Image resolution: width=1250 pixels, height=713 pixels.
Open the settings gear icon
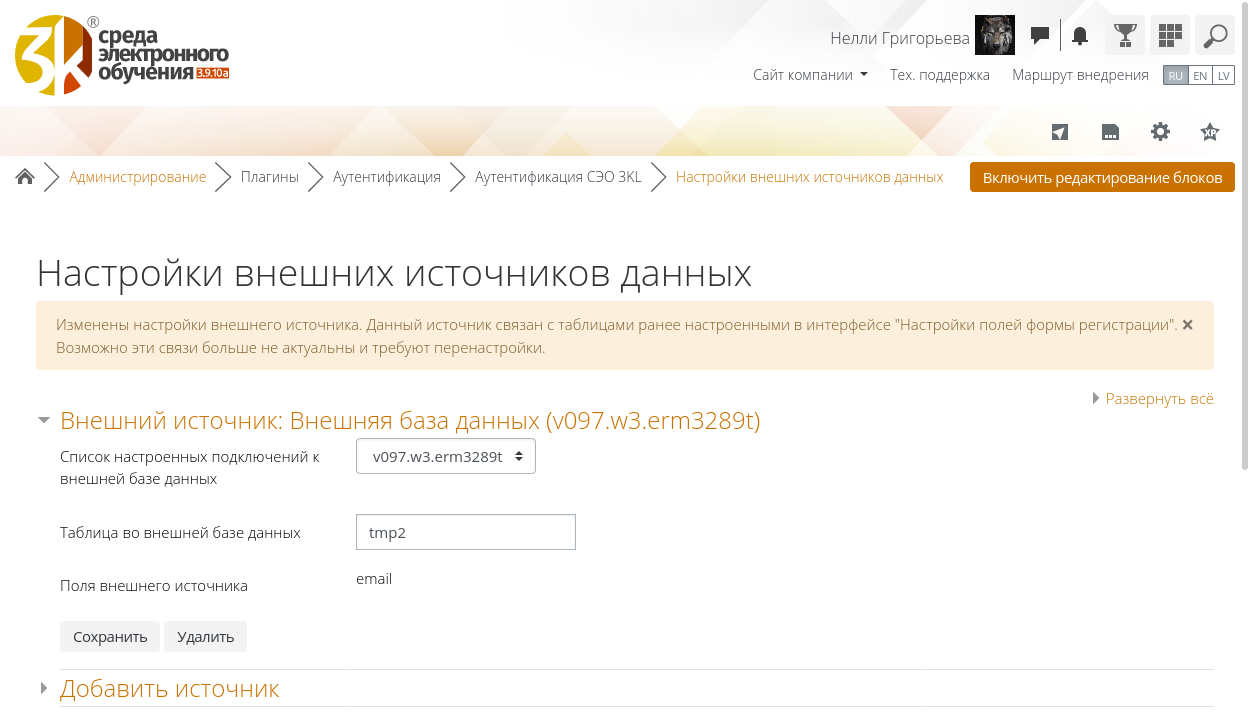click(x=1160, y=132)
